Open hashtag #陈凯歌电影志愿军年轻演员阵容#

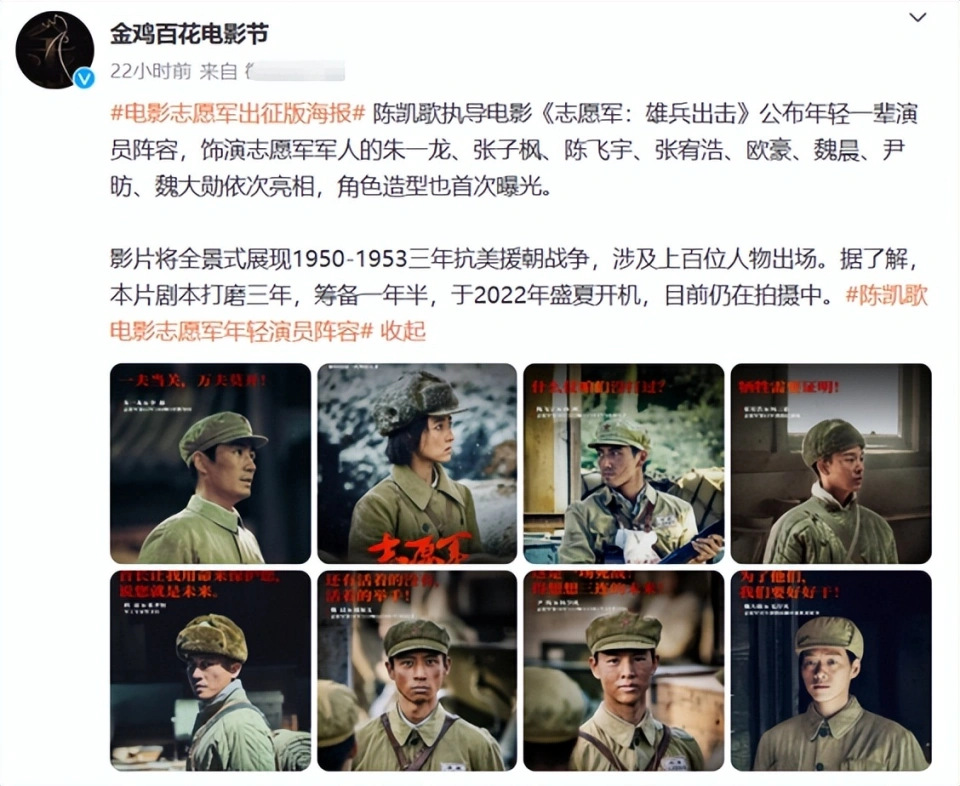click(x=519, y=313)
